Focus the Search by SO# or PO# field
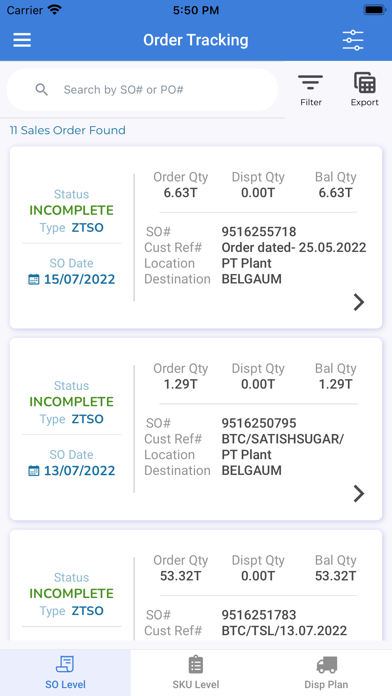Screen dimensions: 392x696 pyautogui.click(x=142, y=90)
